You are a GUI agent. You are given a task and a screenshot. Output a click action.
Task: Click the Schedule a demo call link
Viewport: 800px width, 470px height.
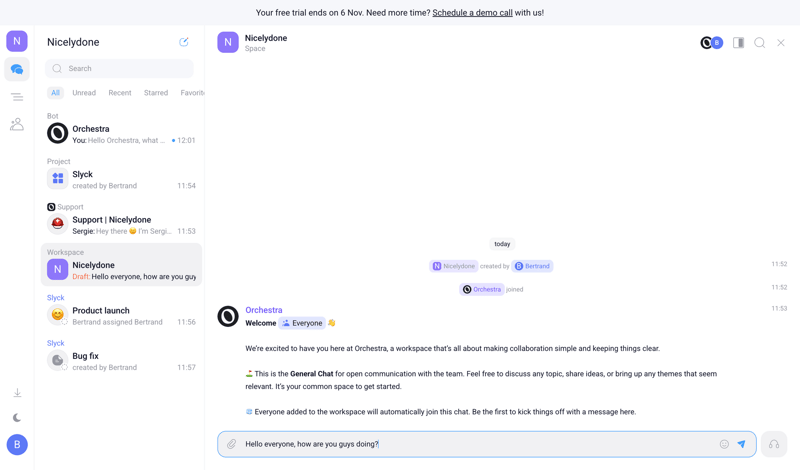coord(472,13)
